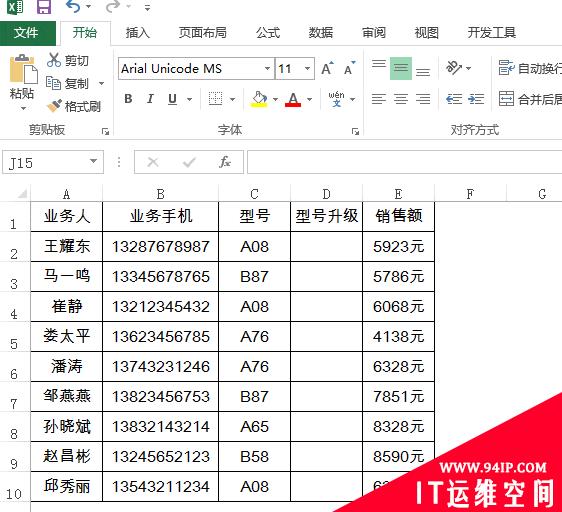Click the Format Painter brush icon

pos(54,105)
